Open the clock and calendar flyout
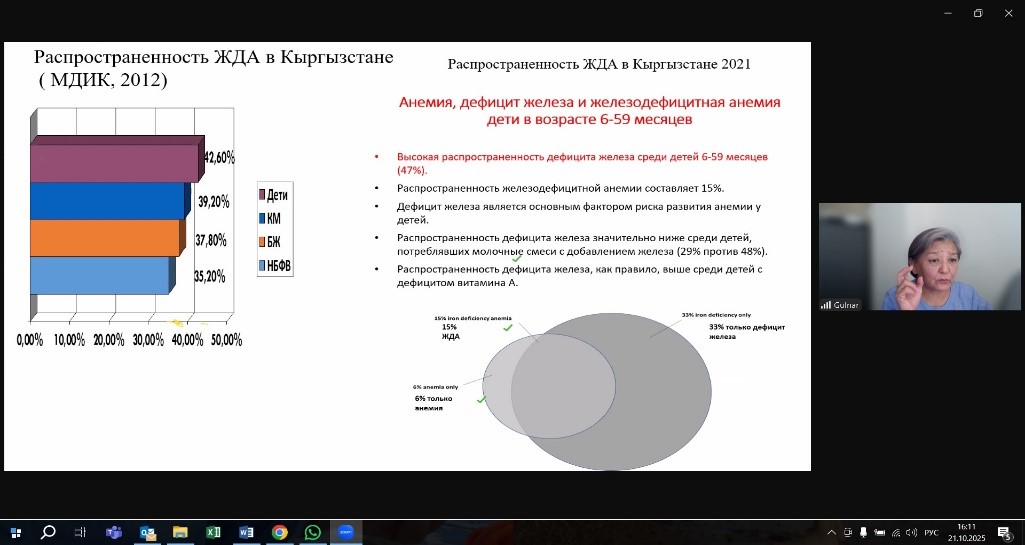The width and height of the screenshot is (1025, 545). point(968,530)
